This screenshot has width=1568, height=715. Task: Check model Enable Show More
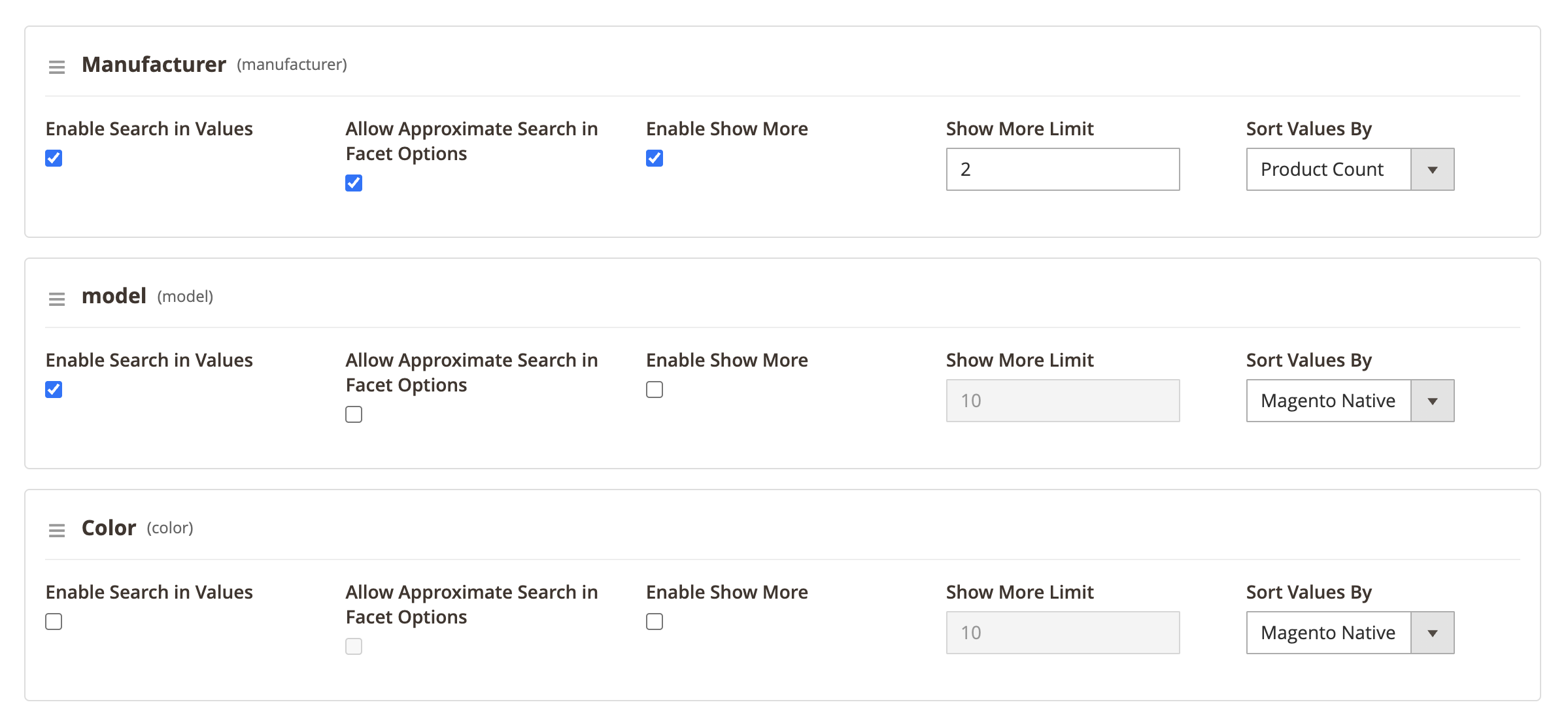(x=655, y=390)
